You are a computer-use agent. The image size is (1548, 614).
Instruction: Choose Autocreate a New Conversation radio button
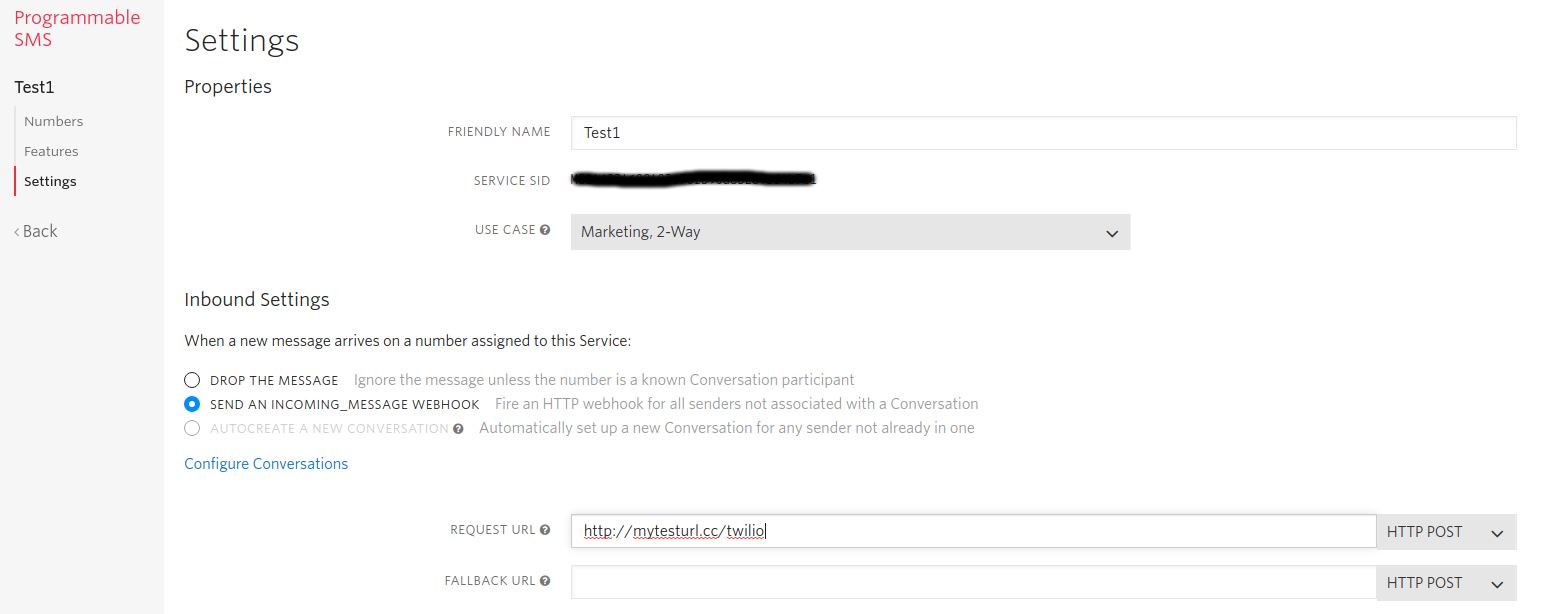point(192,428)
